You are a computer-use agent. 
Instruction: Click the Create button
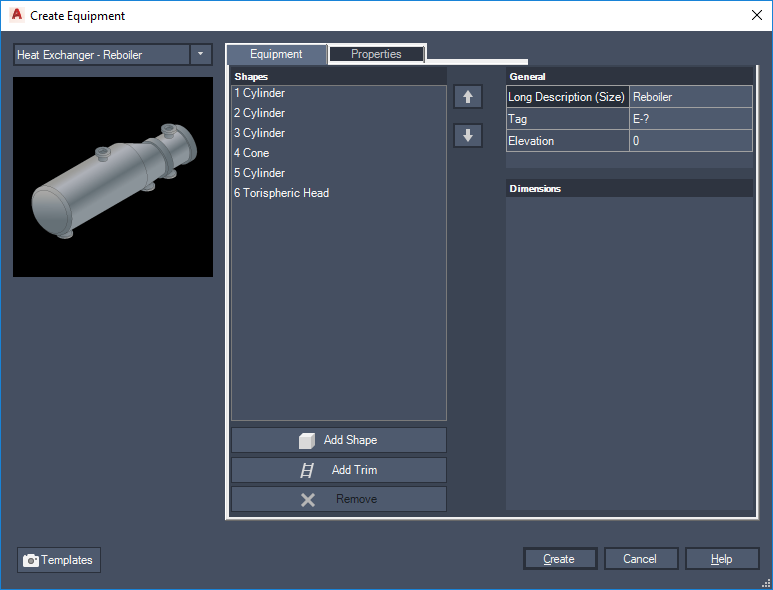click(x=560, y=559)
